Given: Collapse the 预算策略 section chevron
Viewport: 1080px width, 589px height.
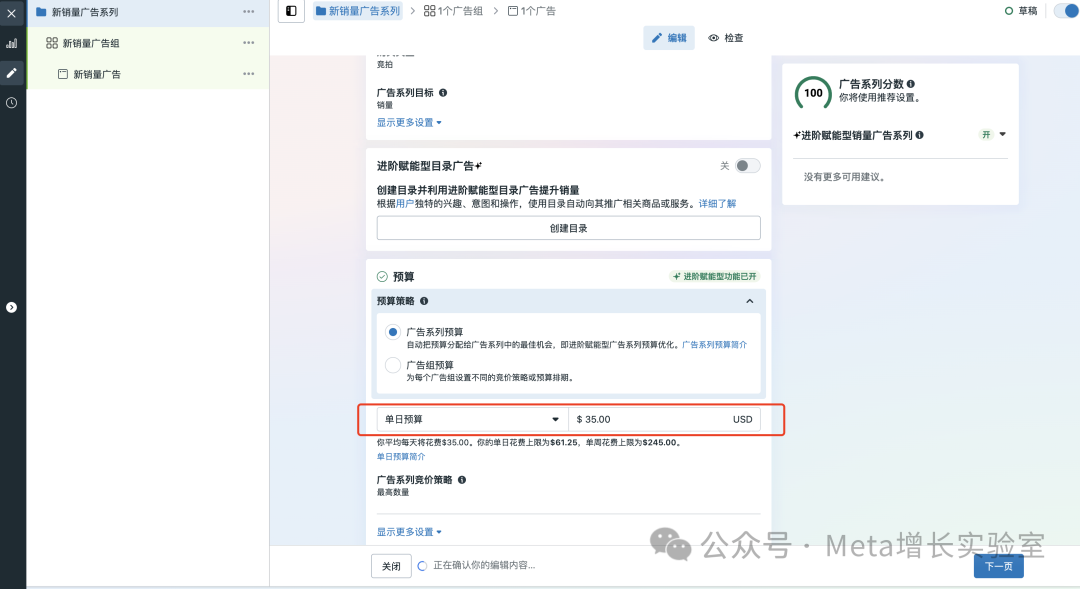Looking at the screenshot, I should tap(749, 300).
